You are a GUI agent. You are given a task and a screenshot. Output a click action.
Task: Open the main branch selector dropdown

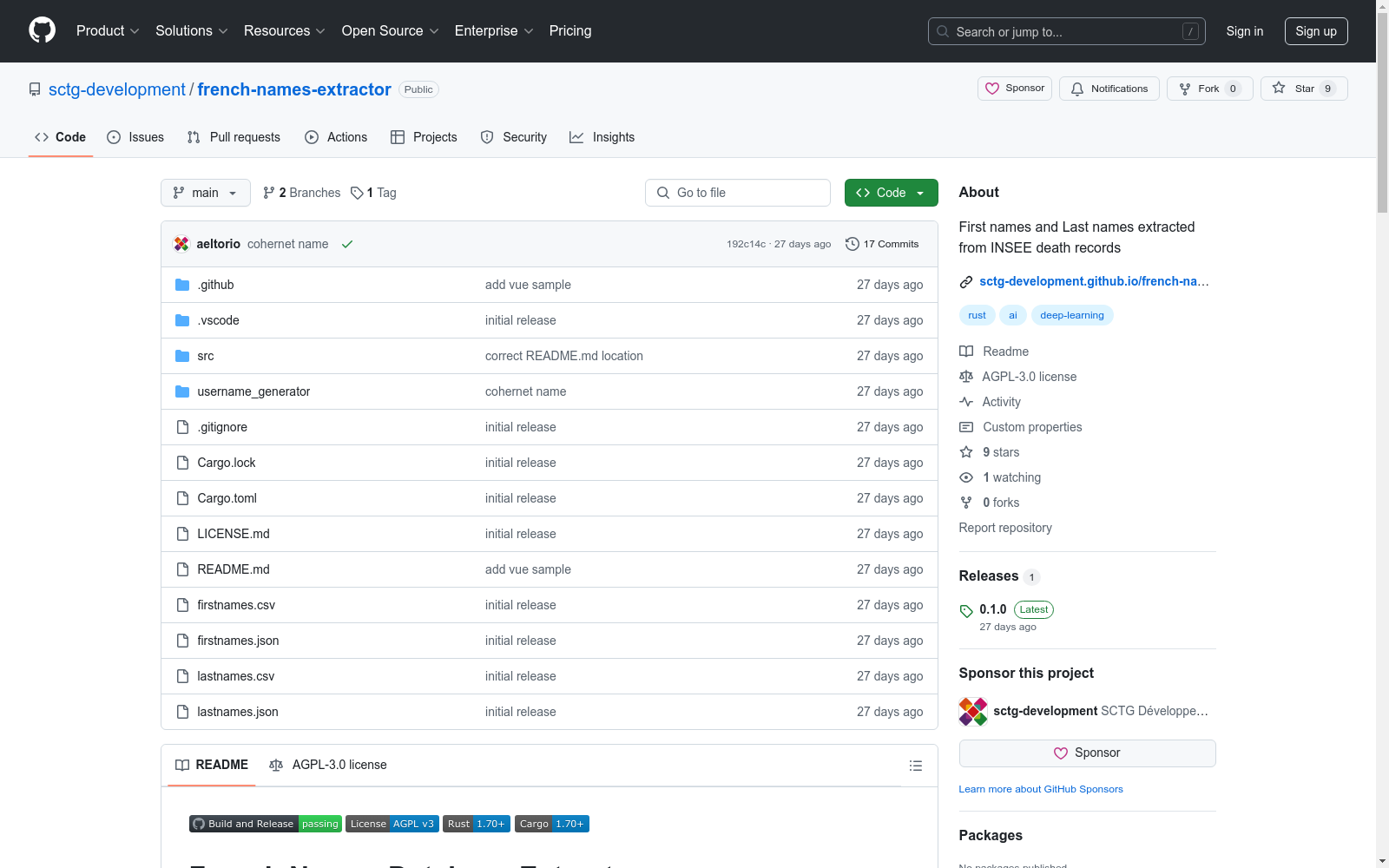(x=206, y=193)
